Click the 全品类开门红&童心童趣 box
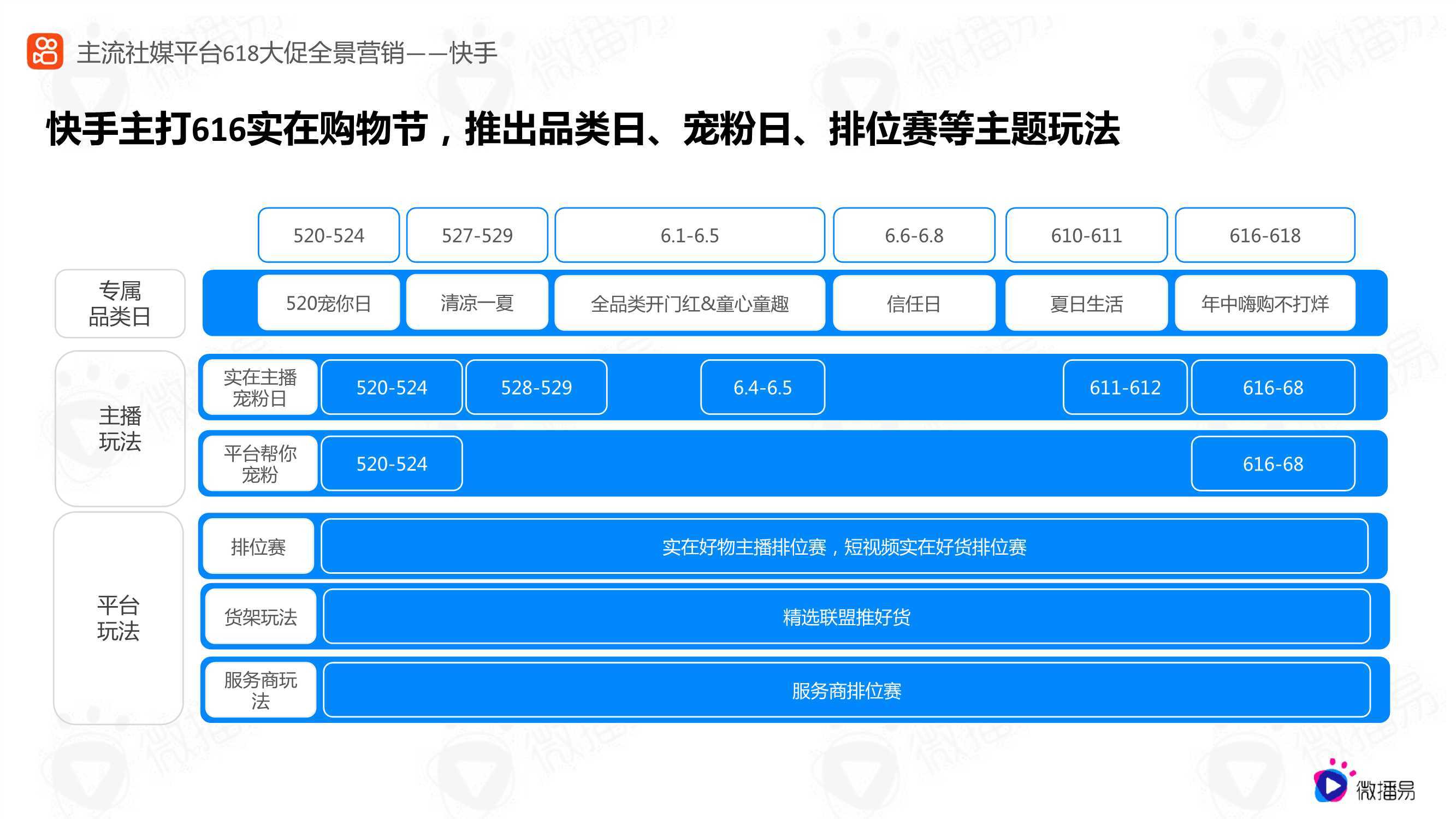Viewport: 1456px width, 819px height. (690, 303)
